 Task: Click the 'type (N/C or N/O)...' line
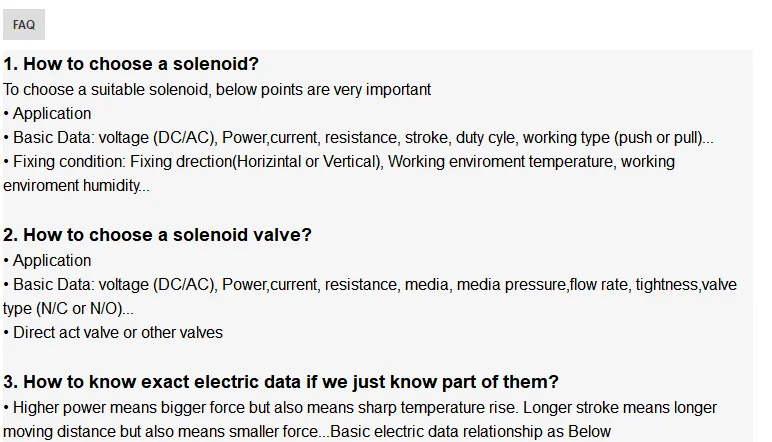pyautogui.click(x=68, y=308)
